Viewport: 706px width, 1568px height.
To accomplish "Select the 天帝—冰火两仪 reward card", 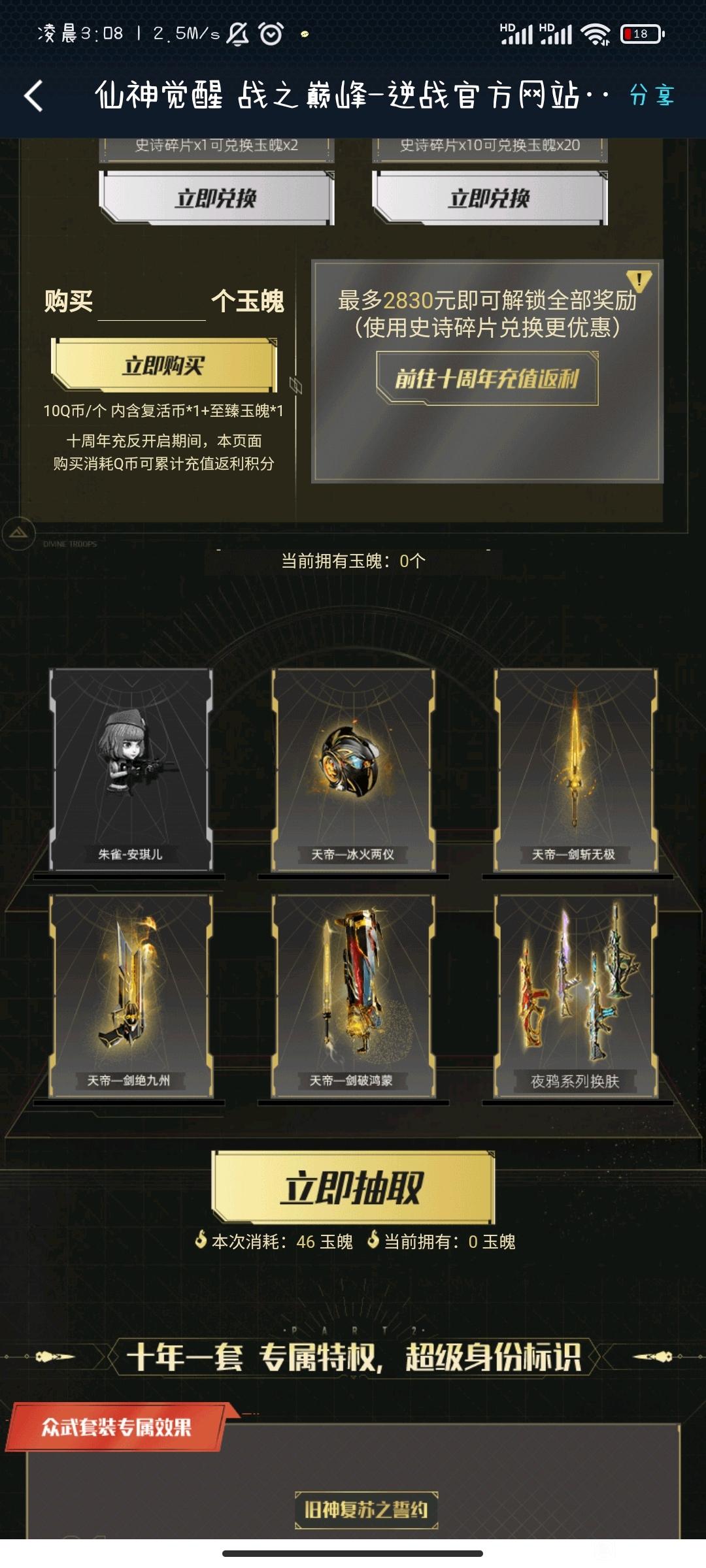I will coord(353,770).
